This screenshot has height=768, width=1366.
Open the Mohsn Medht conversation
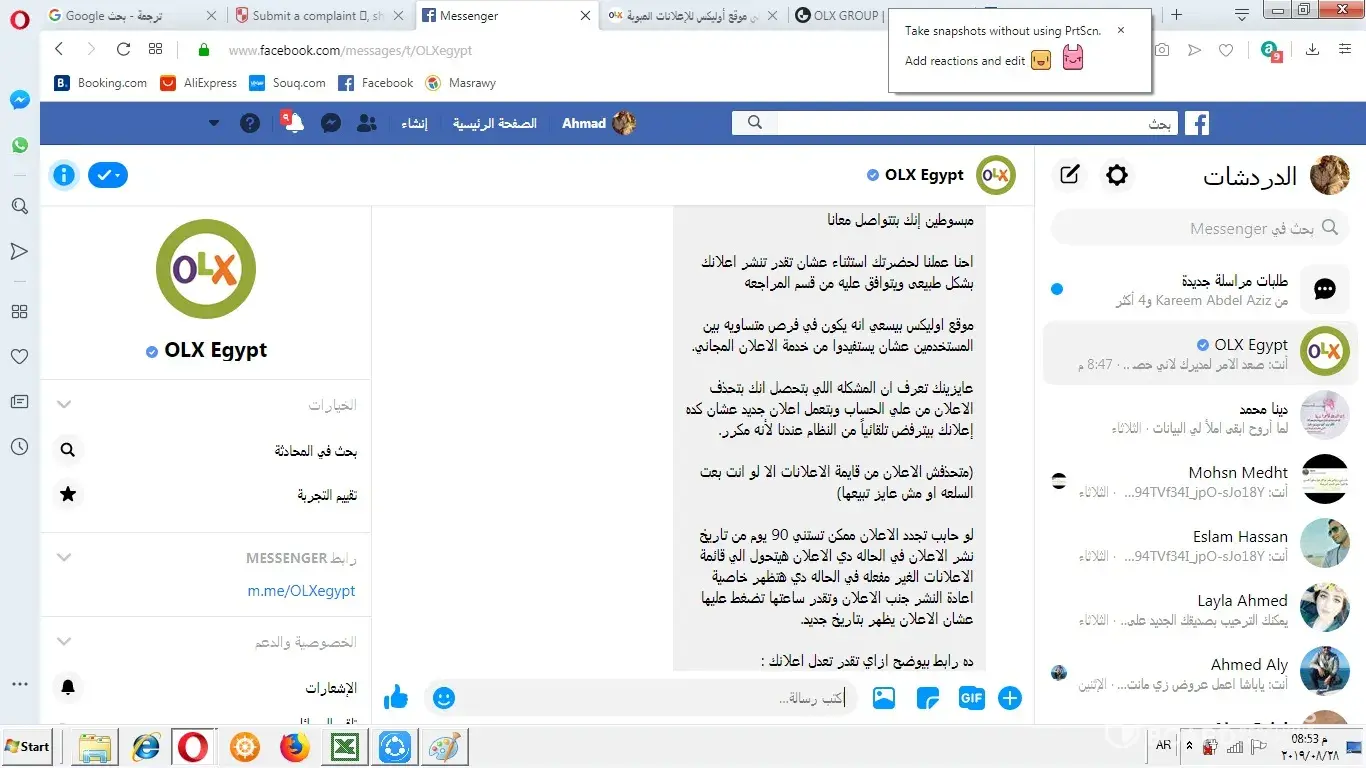tap(1200, 482)
